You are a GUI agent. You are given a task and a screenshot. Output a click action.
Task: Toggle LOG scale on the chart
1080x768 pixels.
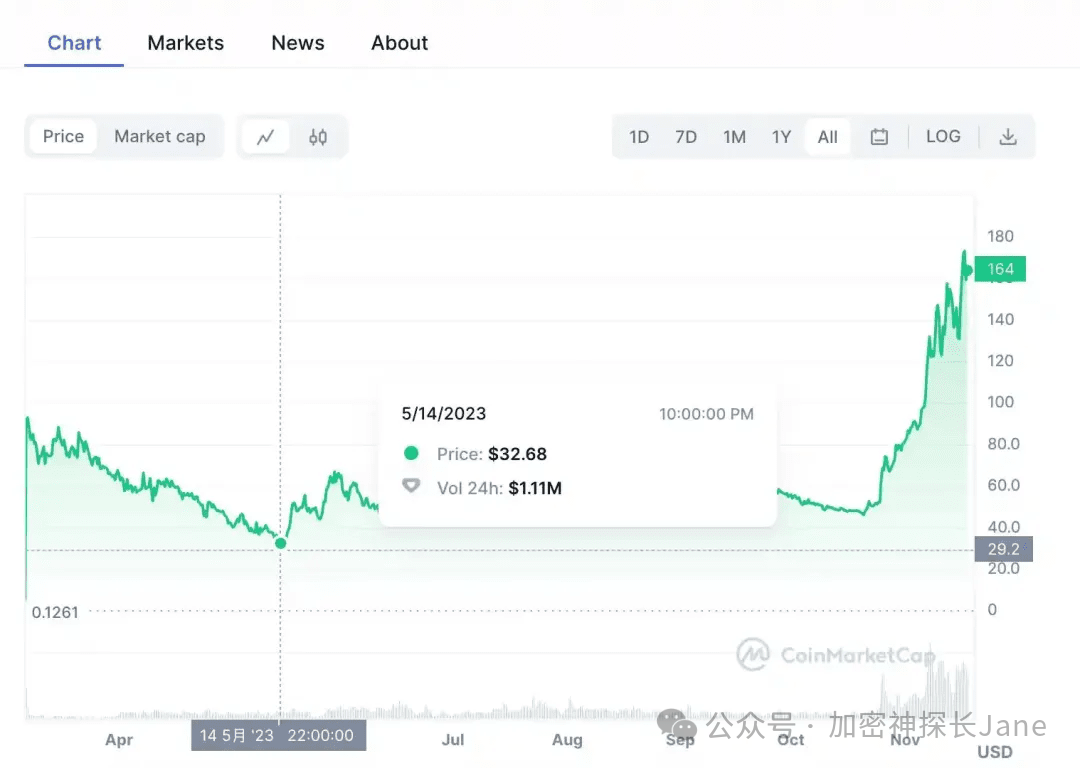pos(943,136)
